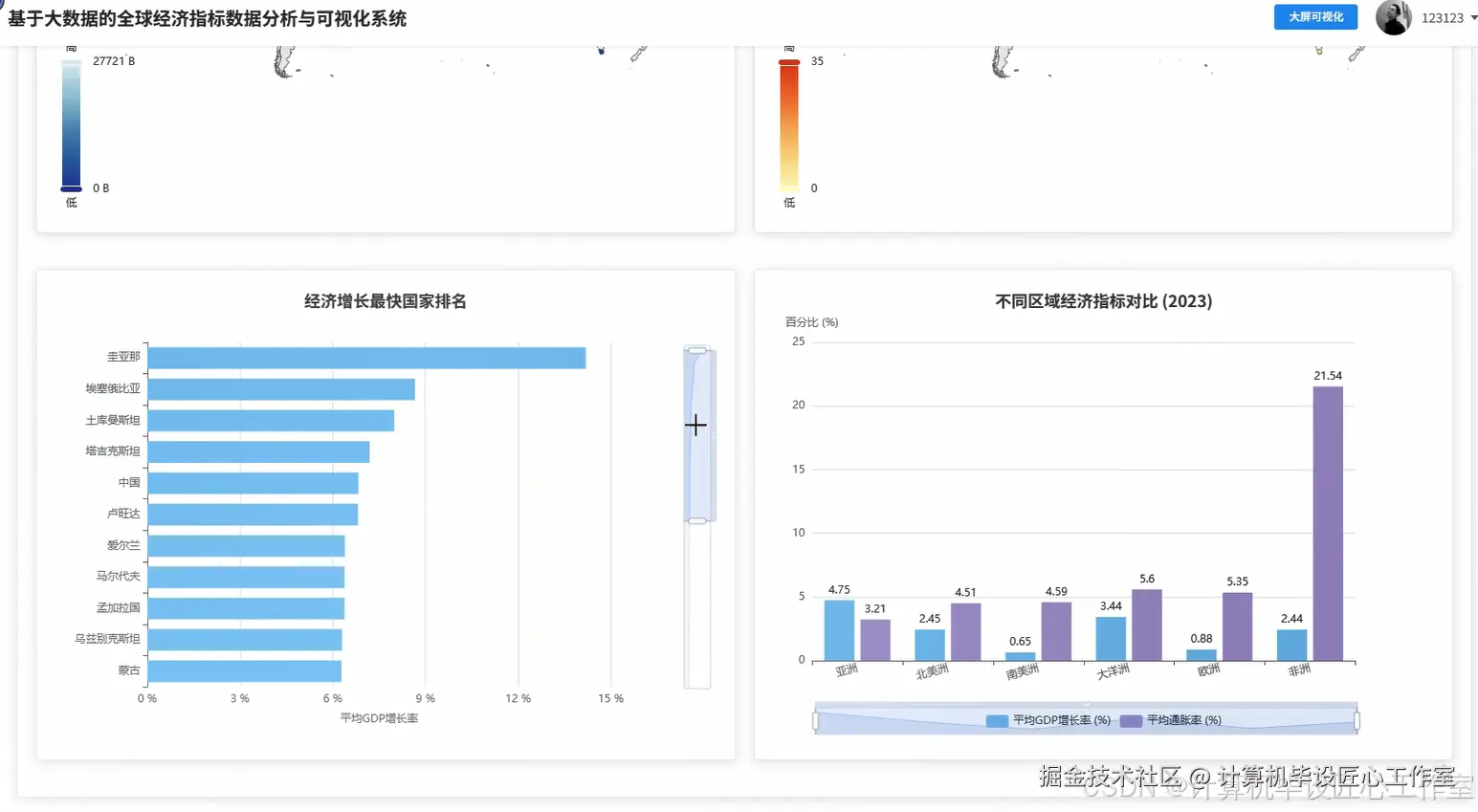This screenshot has height=812, width=1478.
Task: Click the 经济增长最快国家排名 chart title
Action: tap(386, 300)
